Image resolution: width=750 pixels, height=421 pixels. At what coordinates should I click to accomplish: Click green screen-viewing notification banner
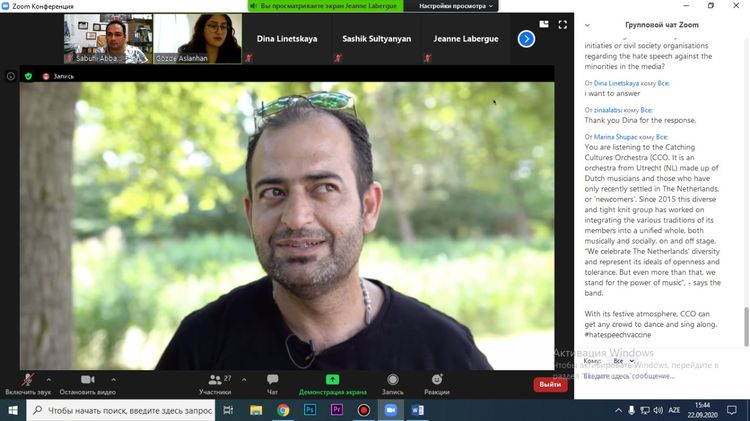click(x=325, y=6)
